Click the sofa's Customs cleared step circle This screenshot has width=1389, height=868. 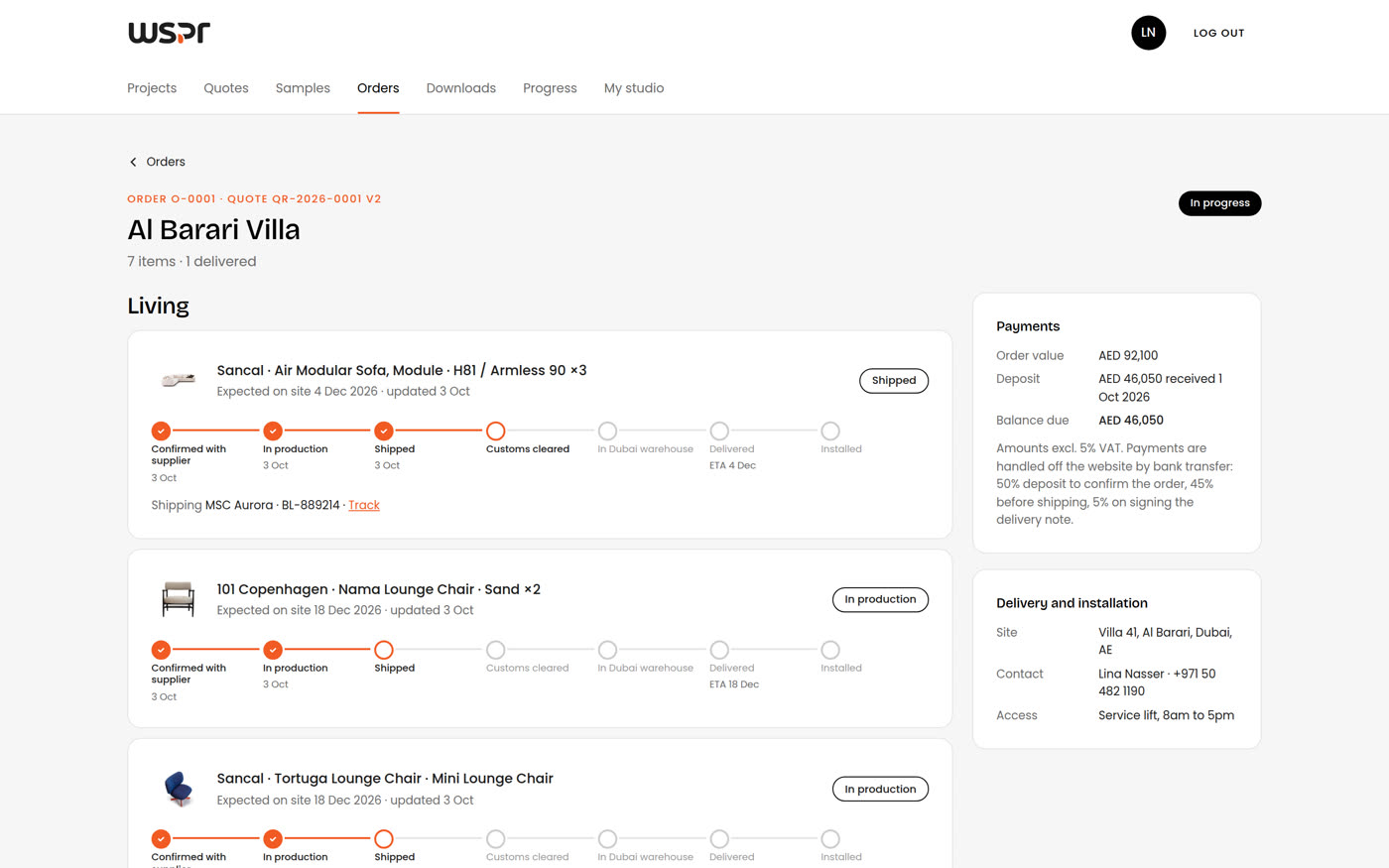(496, 431)
